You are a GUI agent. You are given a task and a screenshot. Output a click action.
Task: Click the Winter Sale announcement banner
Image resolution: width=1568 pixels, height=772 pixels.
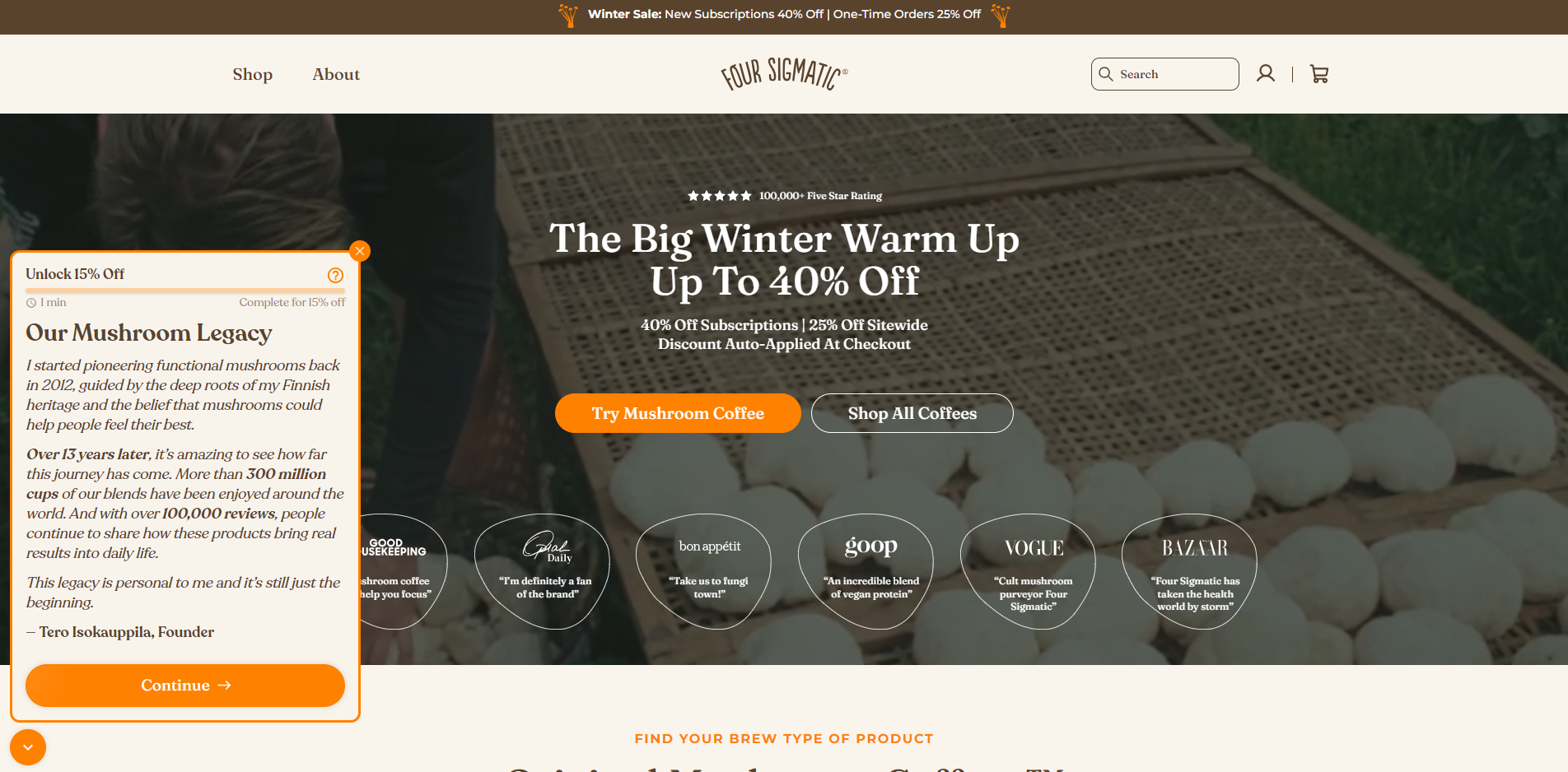[784, 15]
